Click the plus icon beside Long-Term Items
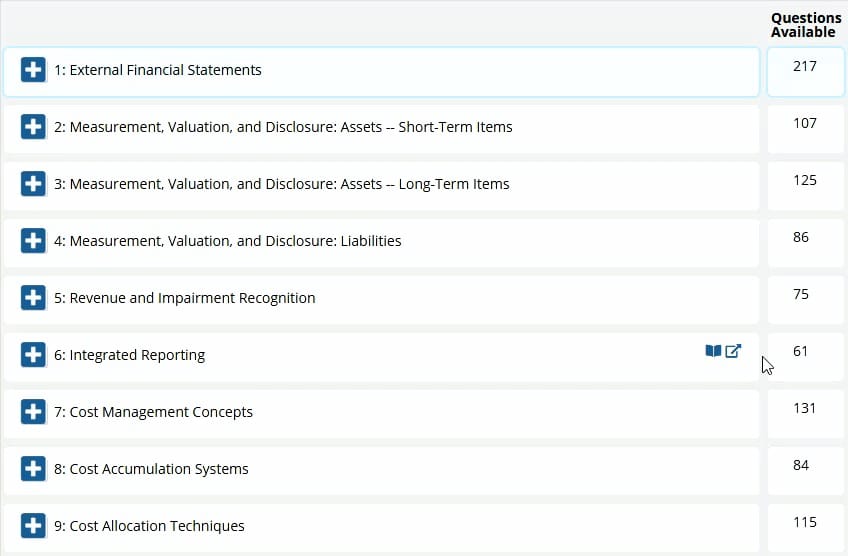The image size is (848, 556). 33,184
